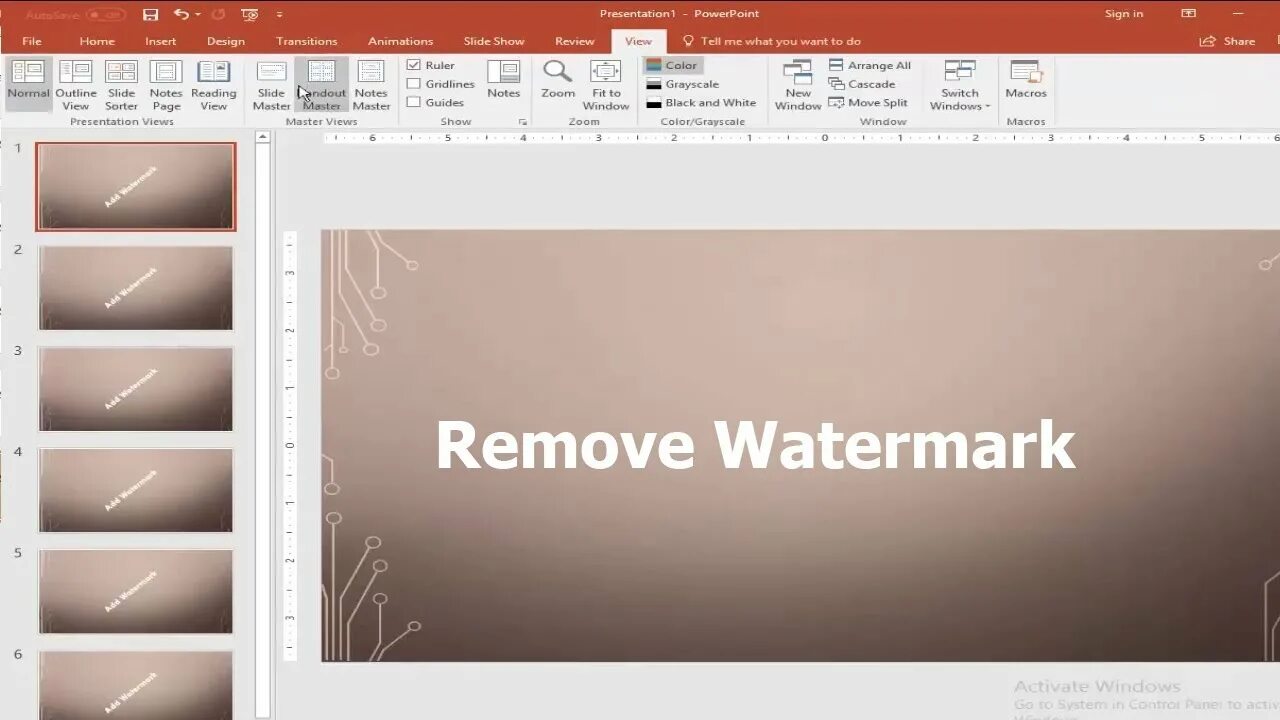Click the Remove Watermark title text
This screenshot has height=720, width=1280.
click(x=755, y=446)
